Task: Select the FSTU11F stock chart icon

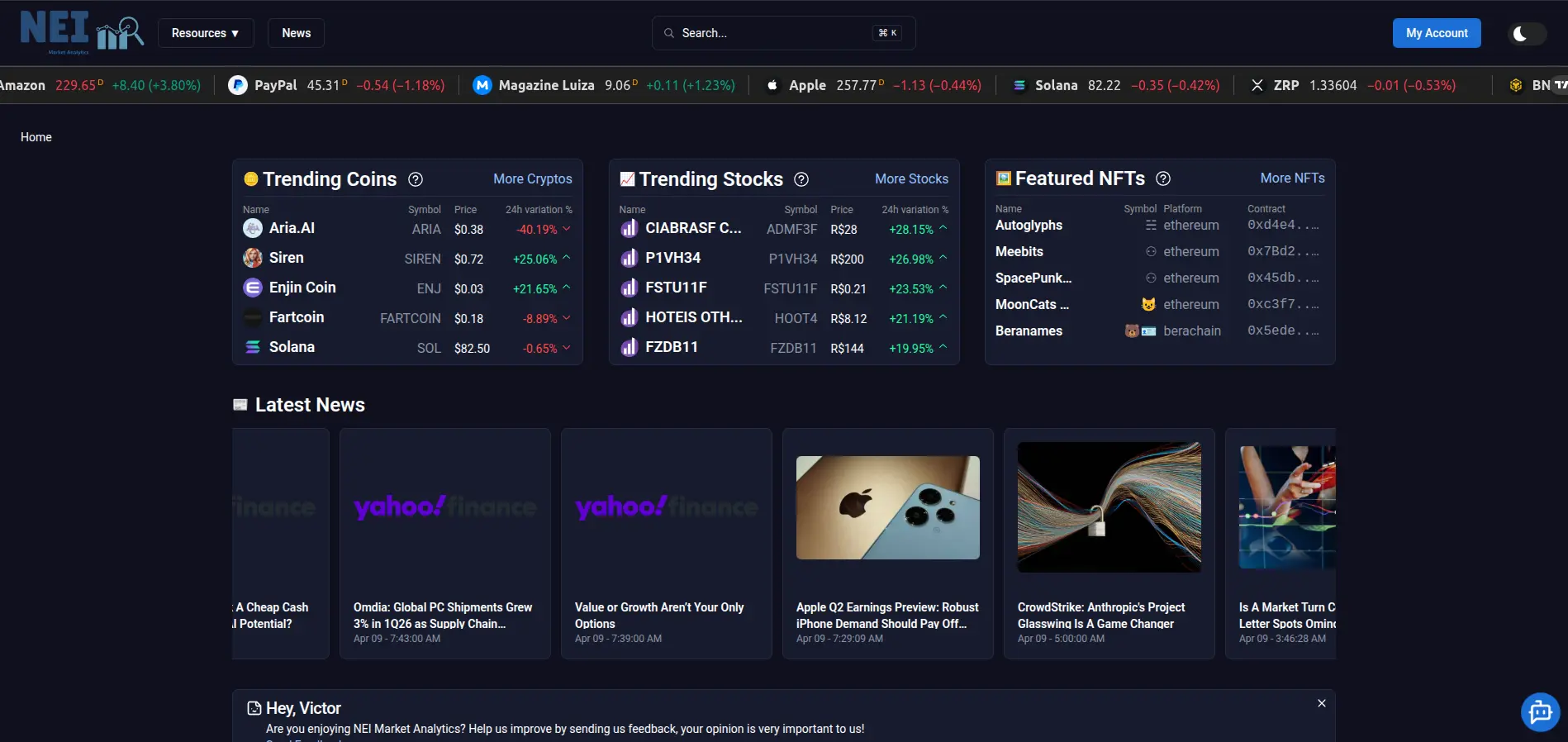Action: (x=630, y=288)
